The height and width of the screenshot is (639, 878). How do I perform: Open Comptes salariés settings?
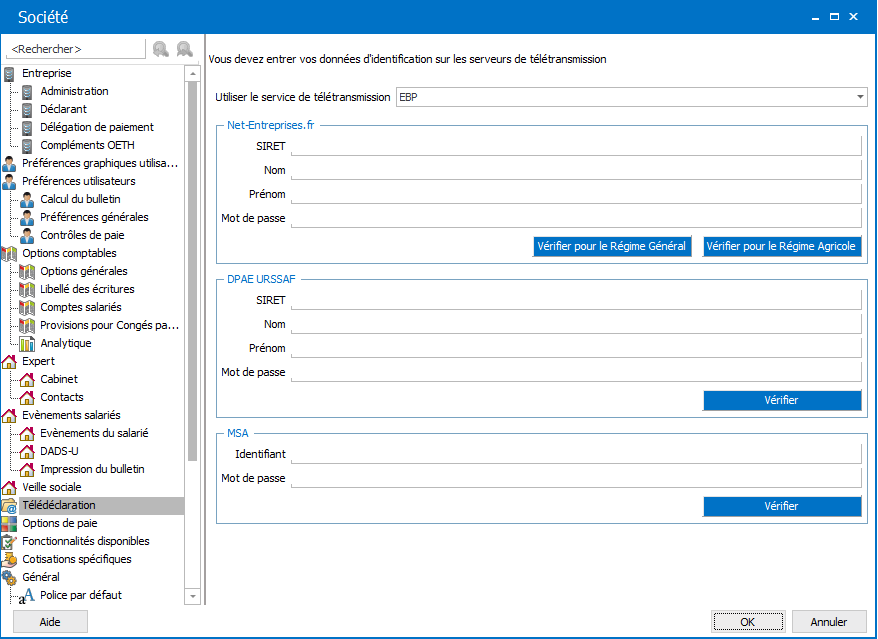81,307
